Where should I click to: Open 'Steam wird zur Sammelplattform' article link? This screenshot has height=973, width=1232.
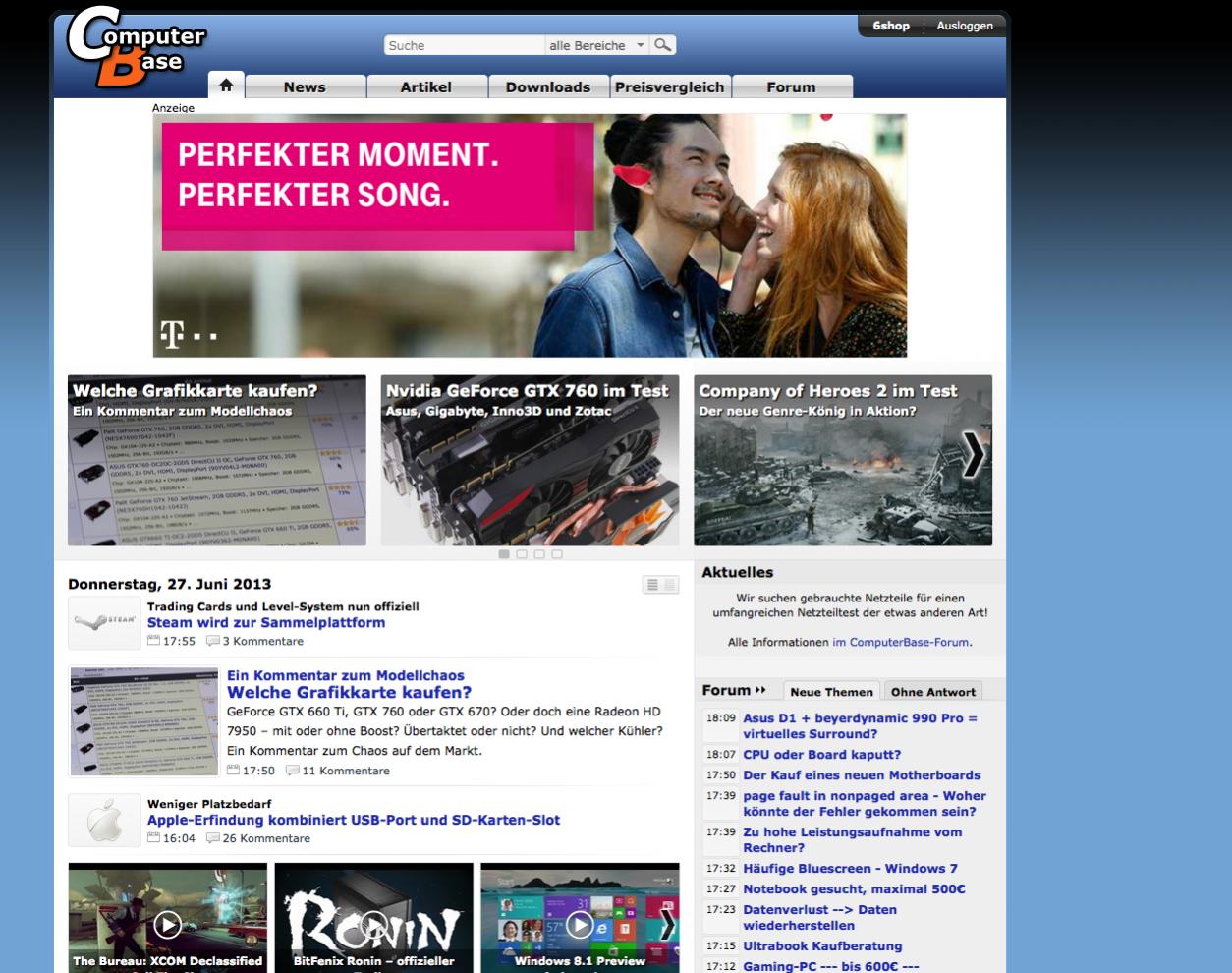266,622
